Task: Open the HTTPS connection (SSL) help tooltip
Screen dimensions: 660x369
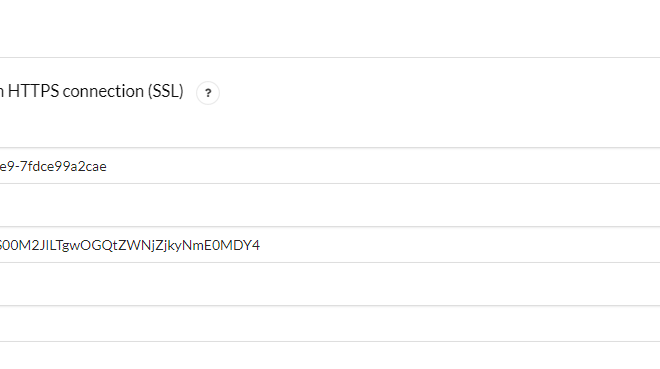Action: pos(208,93)
